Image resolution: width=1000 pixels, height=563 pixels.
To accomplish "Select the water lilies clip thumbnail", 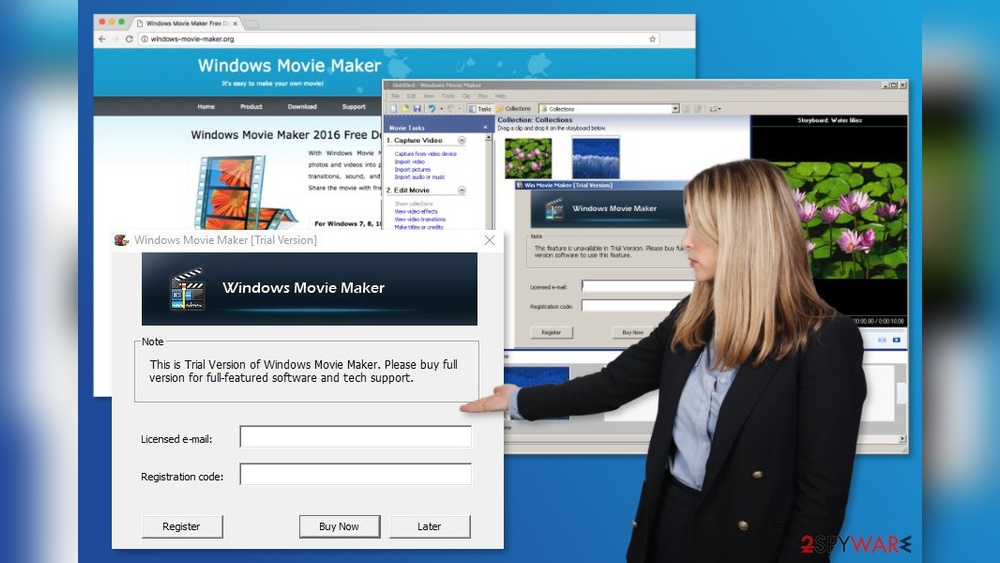I will 528,158.
